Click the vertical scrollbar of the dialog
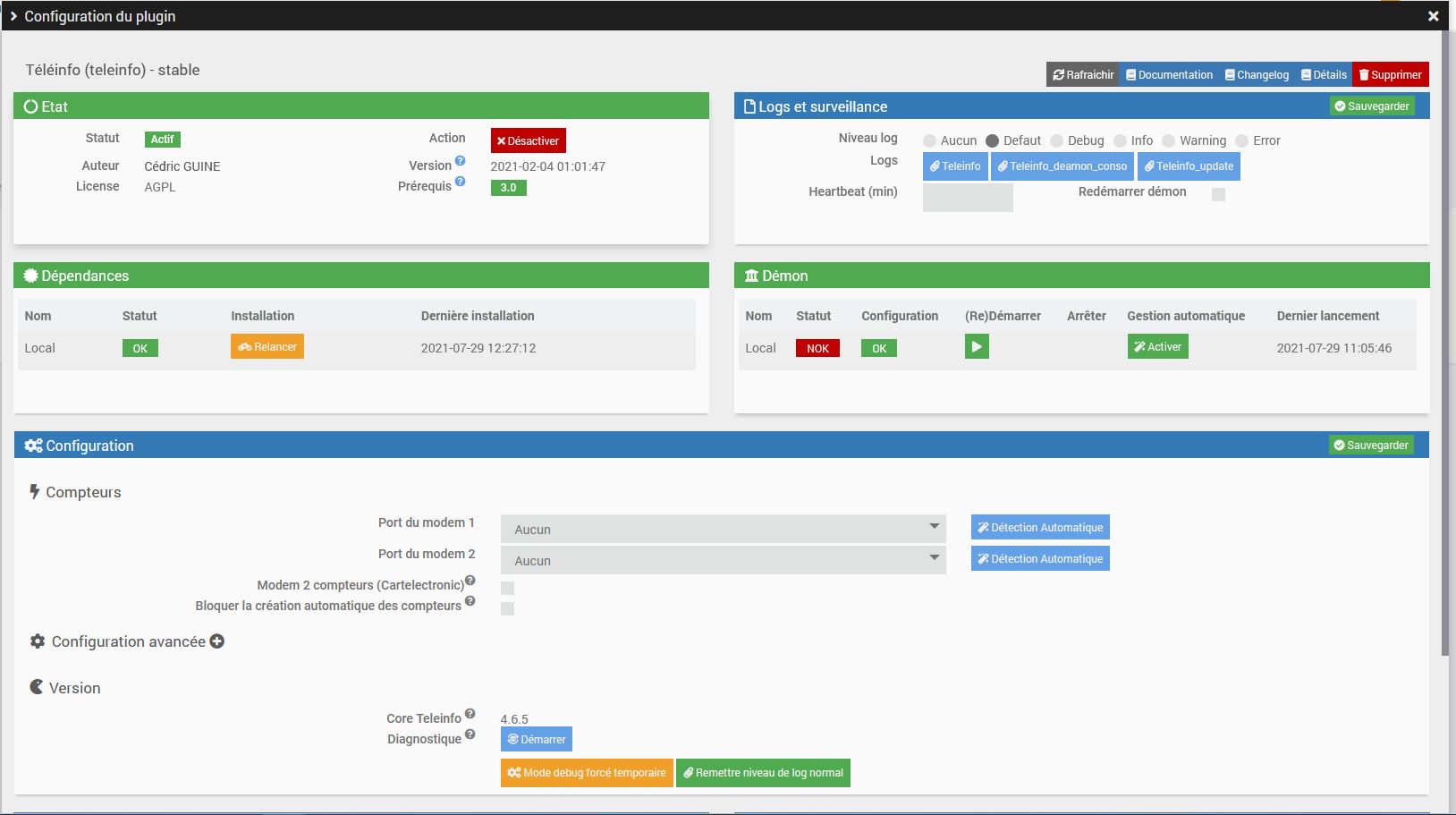The image size is (1456, 815). click(1445, 344)
